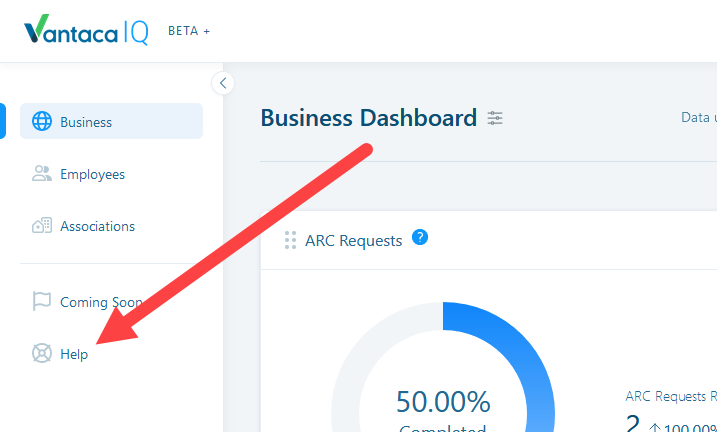
Task: Click the lifebuoy Help icon
Action: click(42, 353)
